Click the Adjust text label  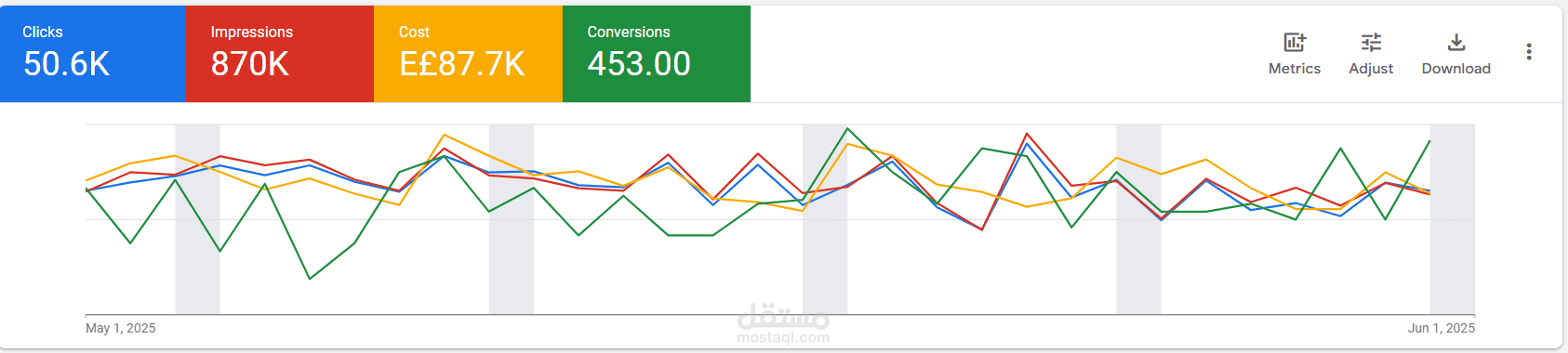(1371, 69)
